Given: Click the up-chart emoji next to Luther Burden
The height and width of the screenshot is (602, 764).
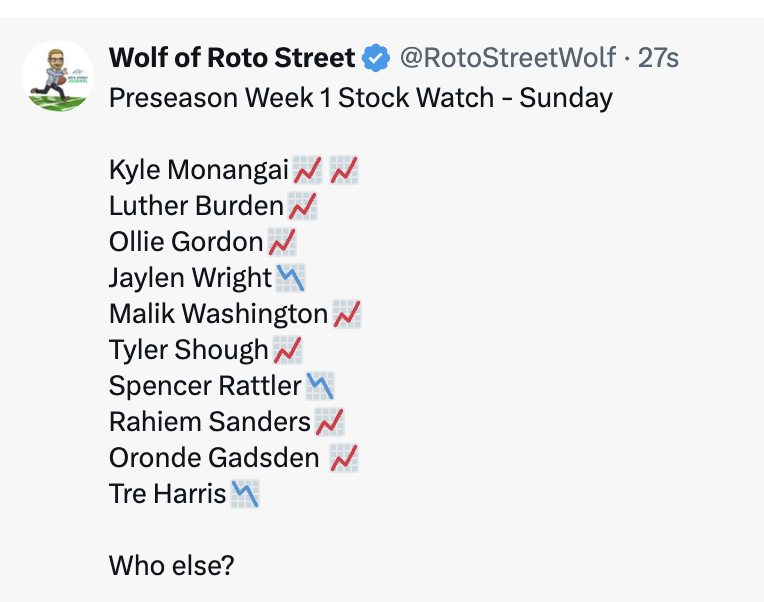Looking at the screenshot, I should (x=303, y=206).
